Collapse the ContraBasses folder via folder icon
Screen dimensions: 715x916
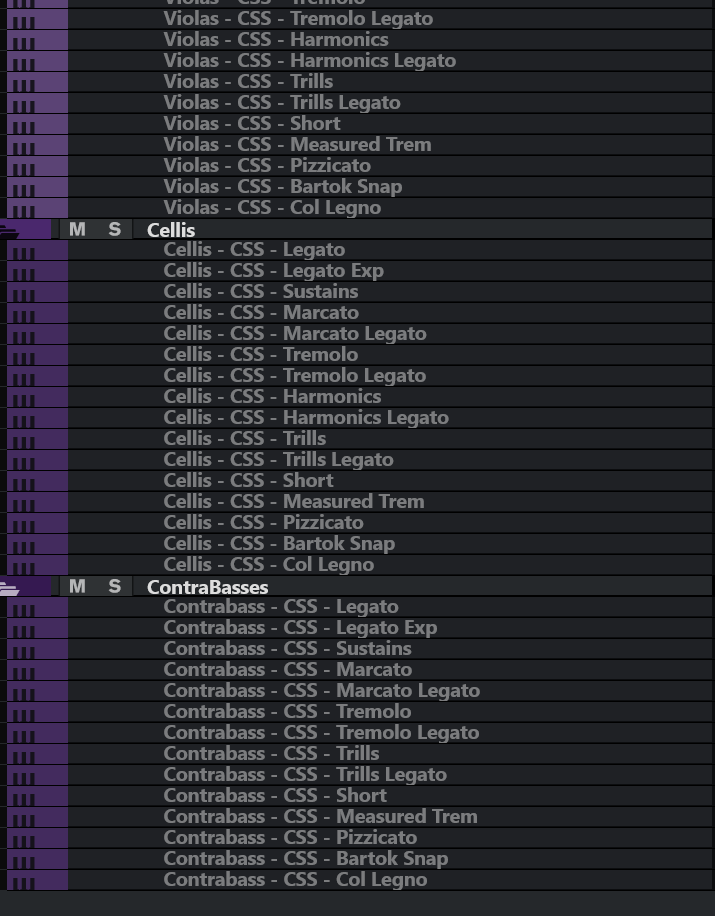pos(9,588)
